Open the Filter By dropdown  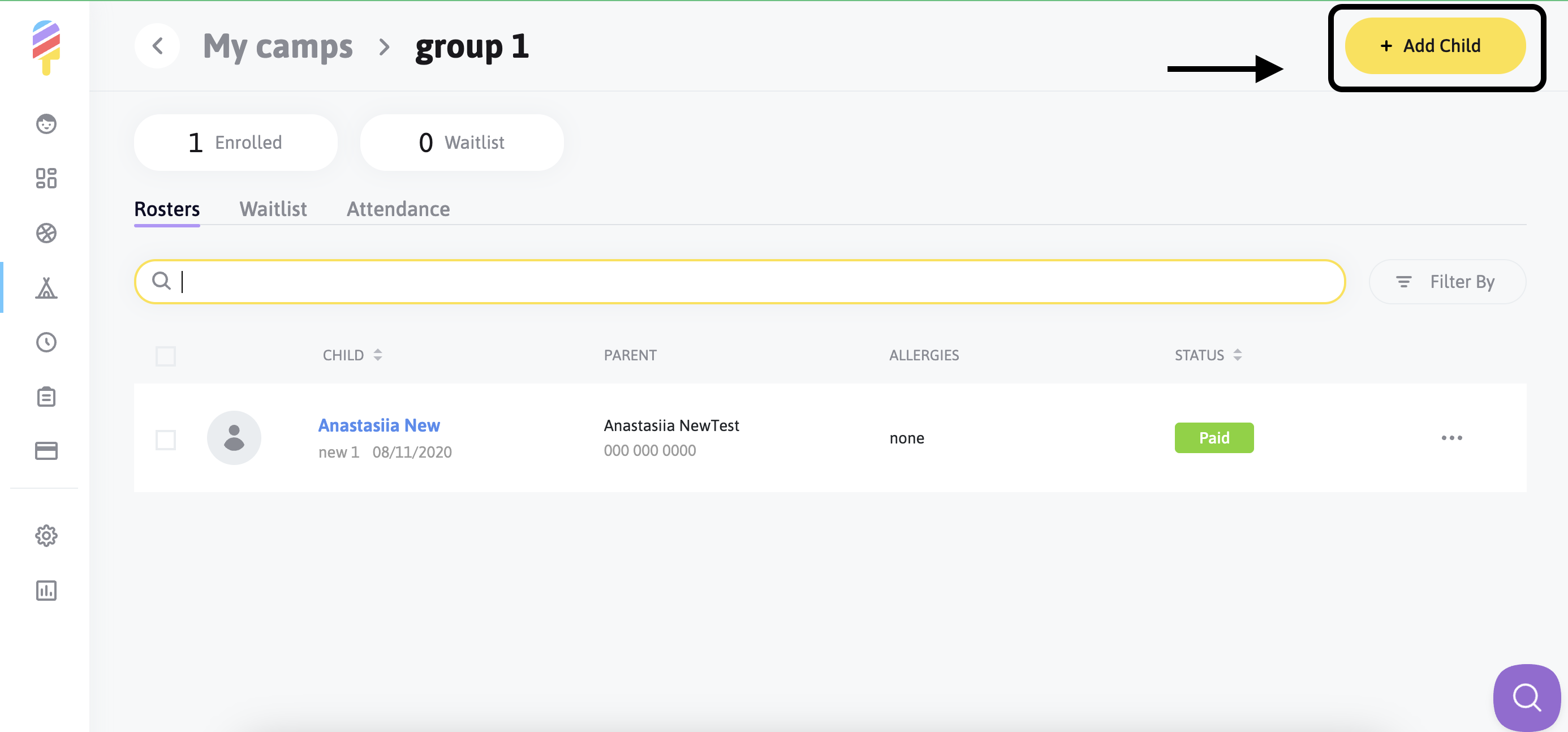coord(1447,282)
